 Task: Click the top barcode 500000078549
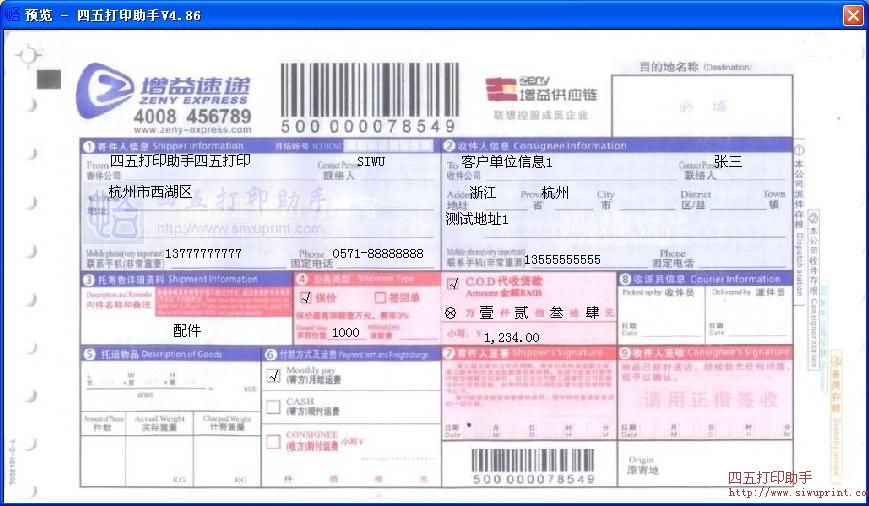(370, 97)
